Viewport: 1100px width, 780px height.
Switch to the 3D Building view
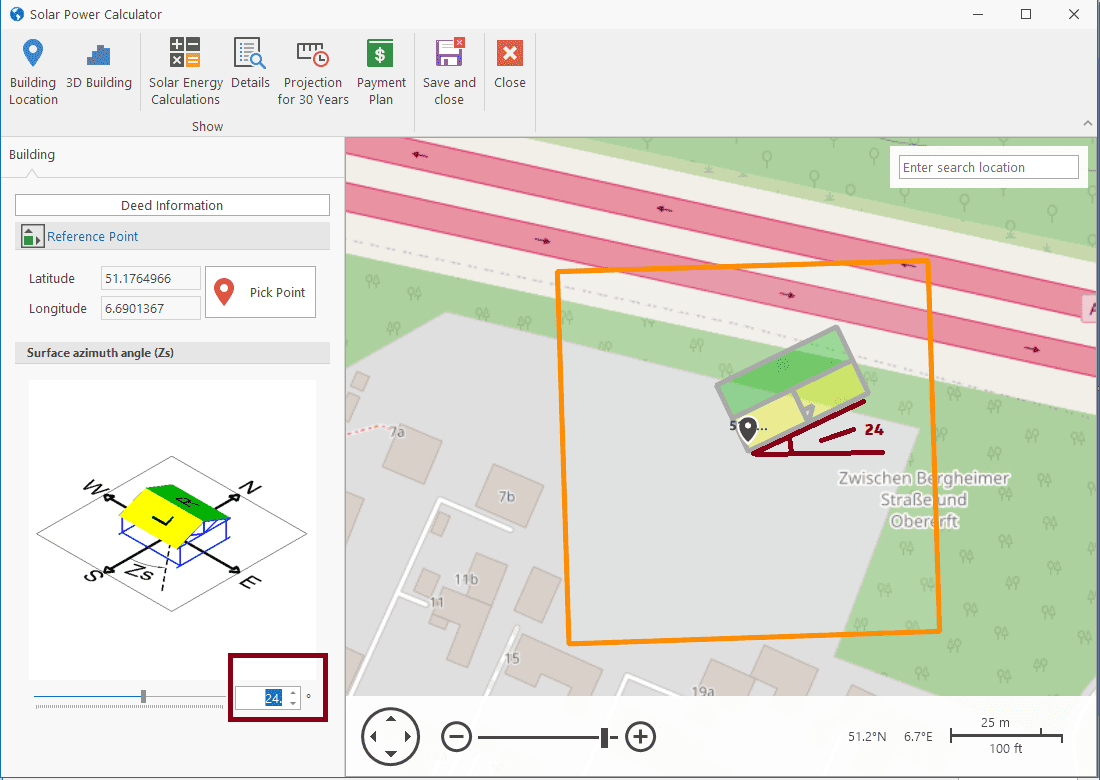coord(99,66)
